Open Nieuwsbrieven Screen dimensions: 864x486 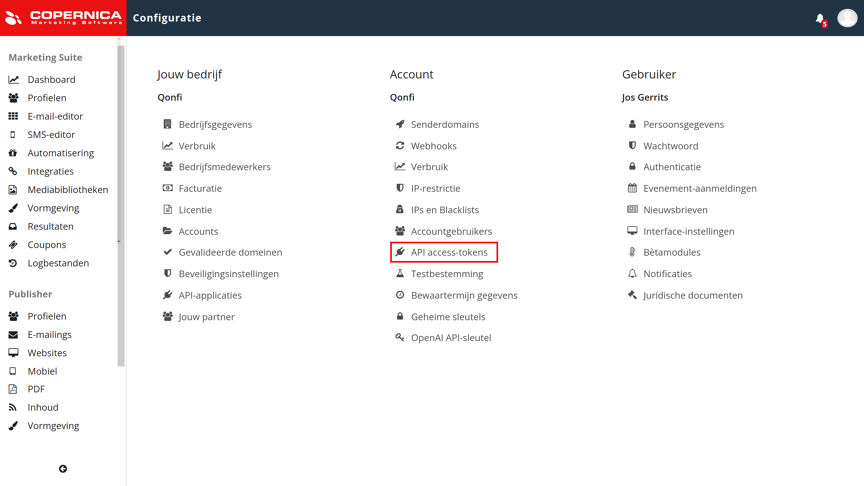pyautogui.click(x=675, y=210)
